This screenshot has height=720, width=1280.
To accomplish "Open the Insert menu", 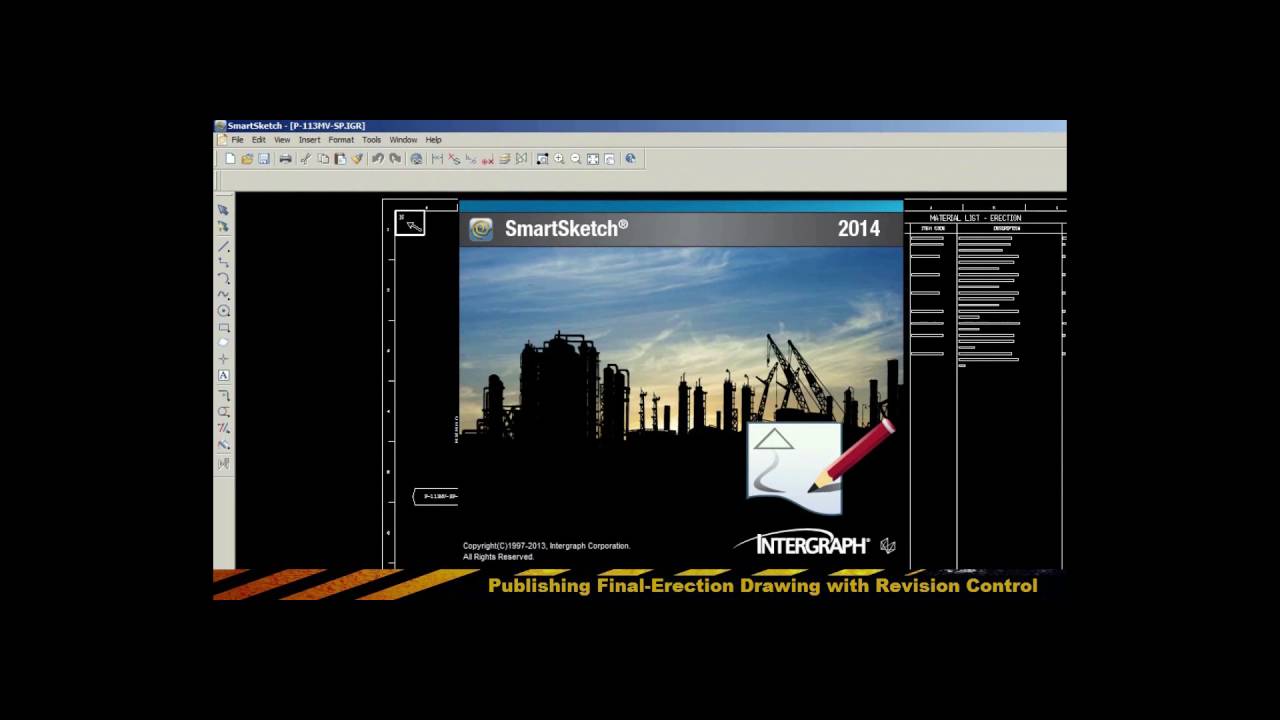I will point(310,140).
